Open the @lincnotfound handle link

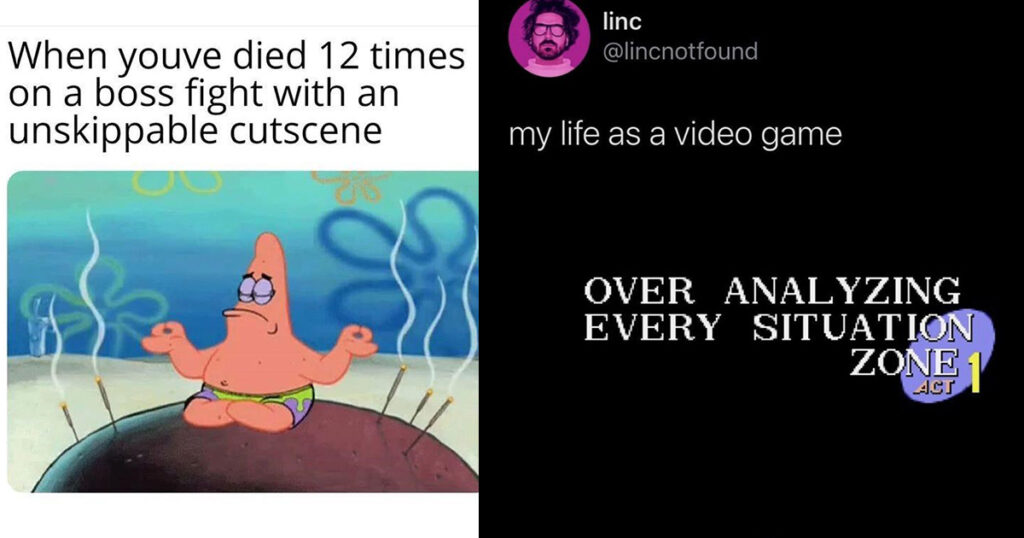(x=680, y=51)
